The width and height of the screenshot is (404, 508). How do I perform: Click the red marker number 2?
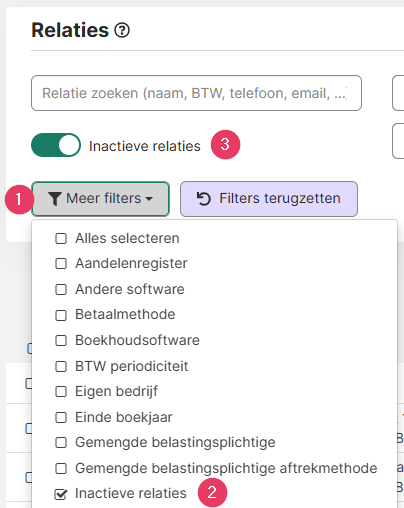click(212, 493)
